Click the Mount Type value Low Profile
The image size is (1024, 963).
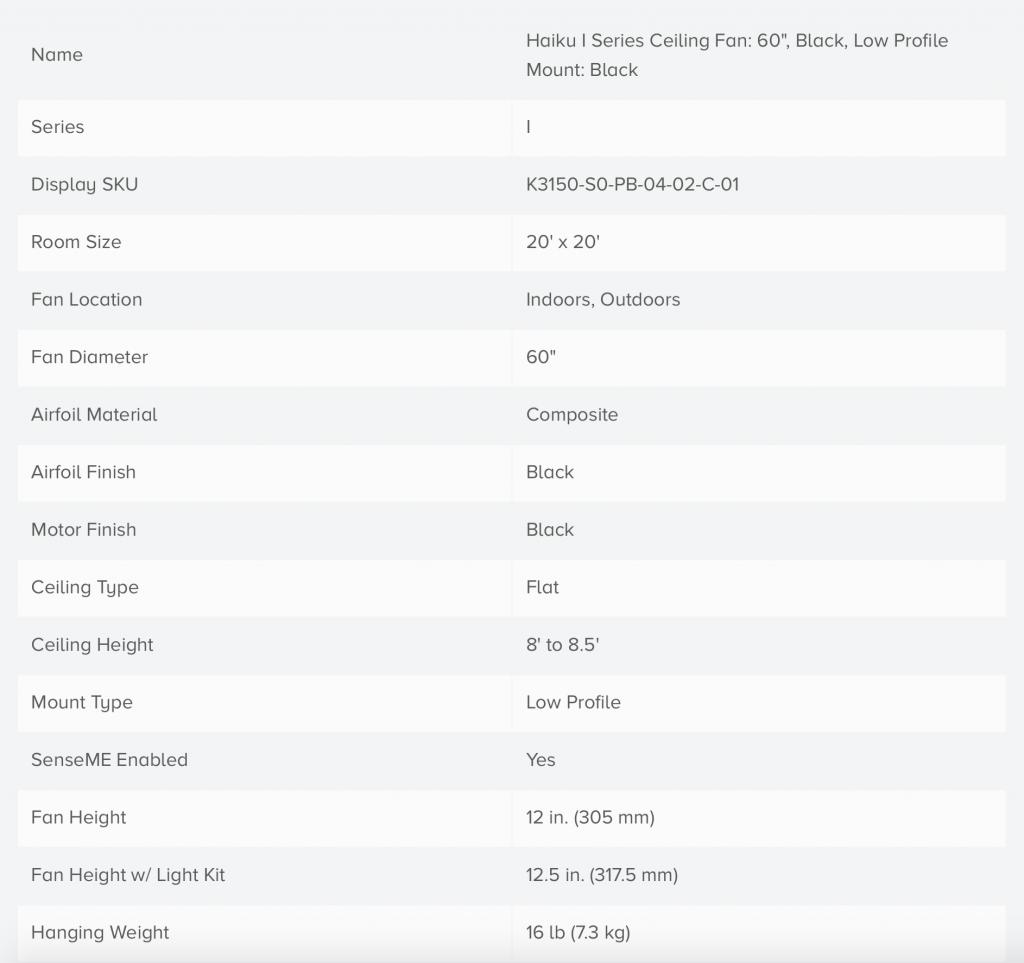[573, 702]
